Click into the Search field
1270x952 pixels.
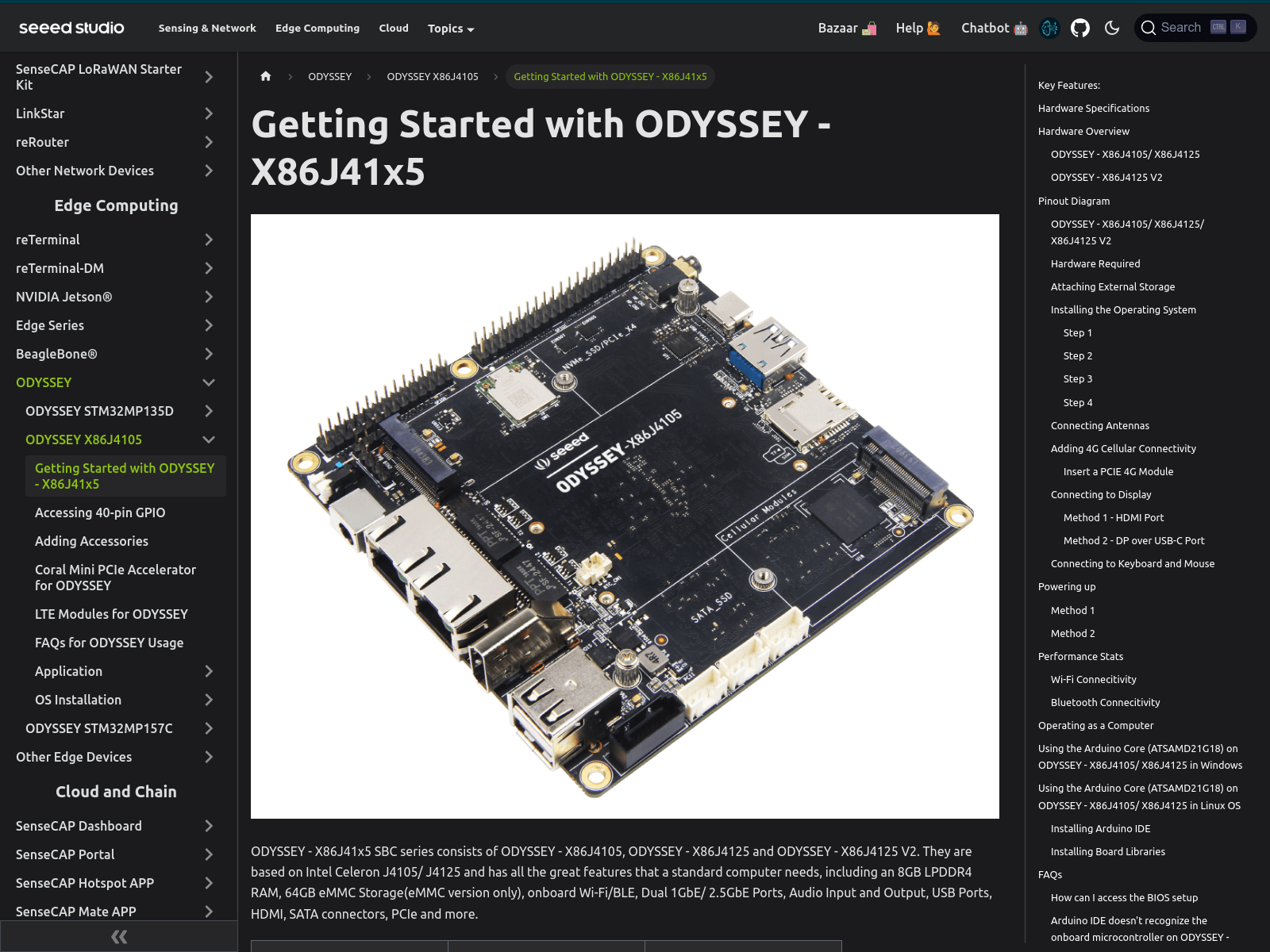tap(1195, 28)
